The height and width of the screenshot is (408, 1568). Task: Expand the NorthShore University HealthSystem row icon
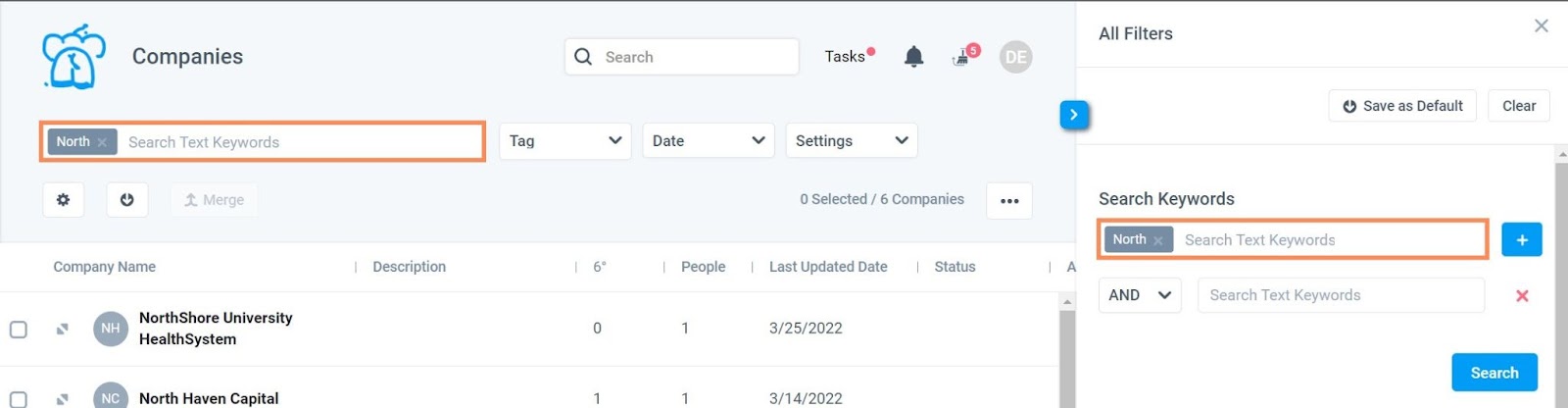62,330
